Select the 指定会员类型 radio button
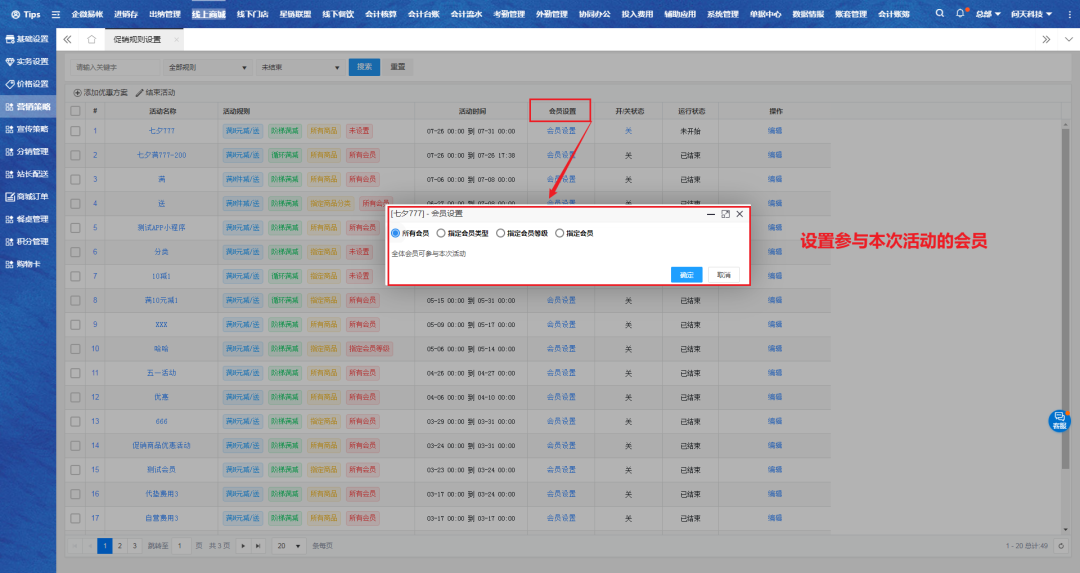 click(x=442, y=233)
